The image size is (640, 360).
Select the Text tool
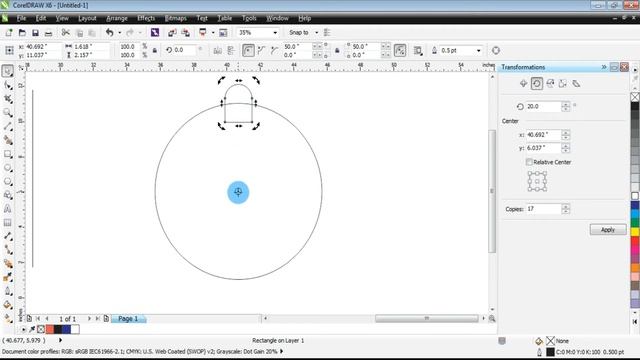coord(8,209)
